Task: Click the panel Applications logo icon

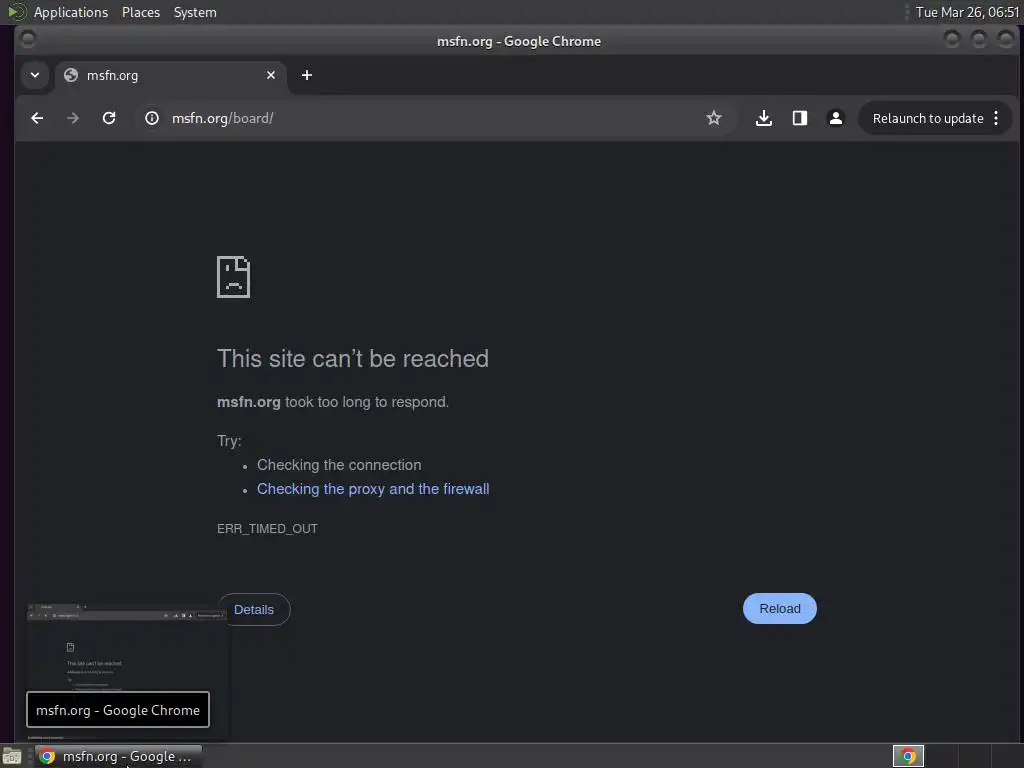Action: (x=16, y=12)
